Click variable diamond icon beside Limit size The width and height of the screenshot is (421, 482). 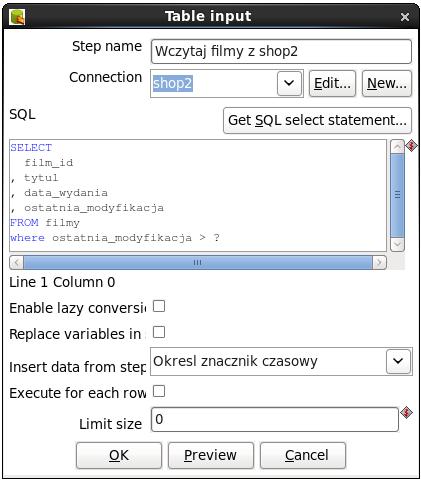point(406,413)
